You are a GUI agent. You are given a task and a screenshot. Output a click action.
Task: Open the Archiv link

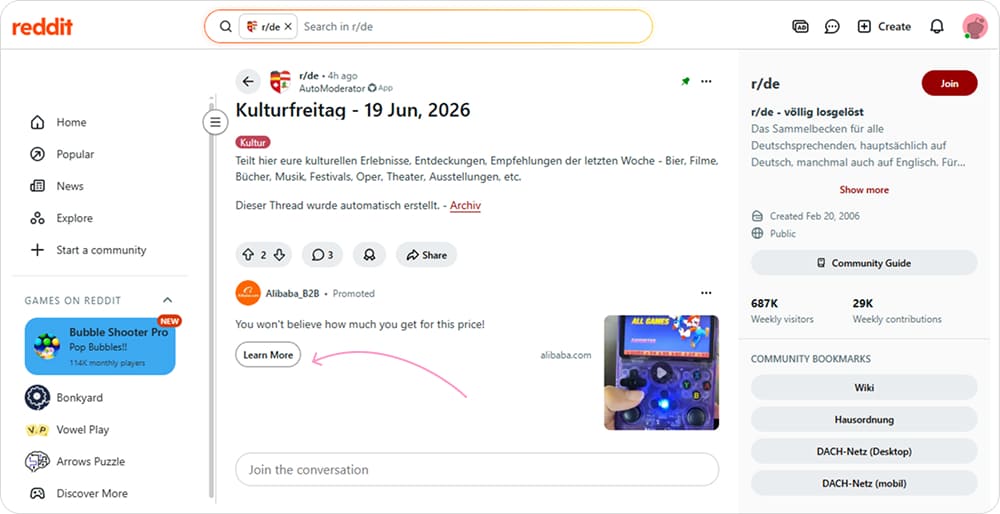tap(465, 206)
